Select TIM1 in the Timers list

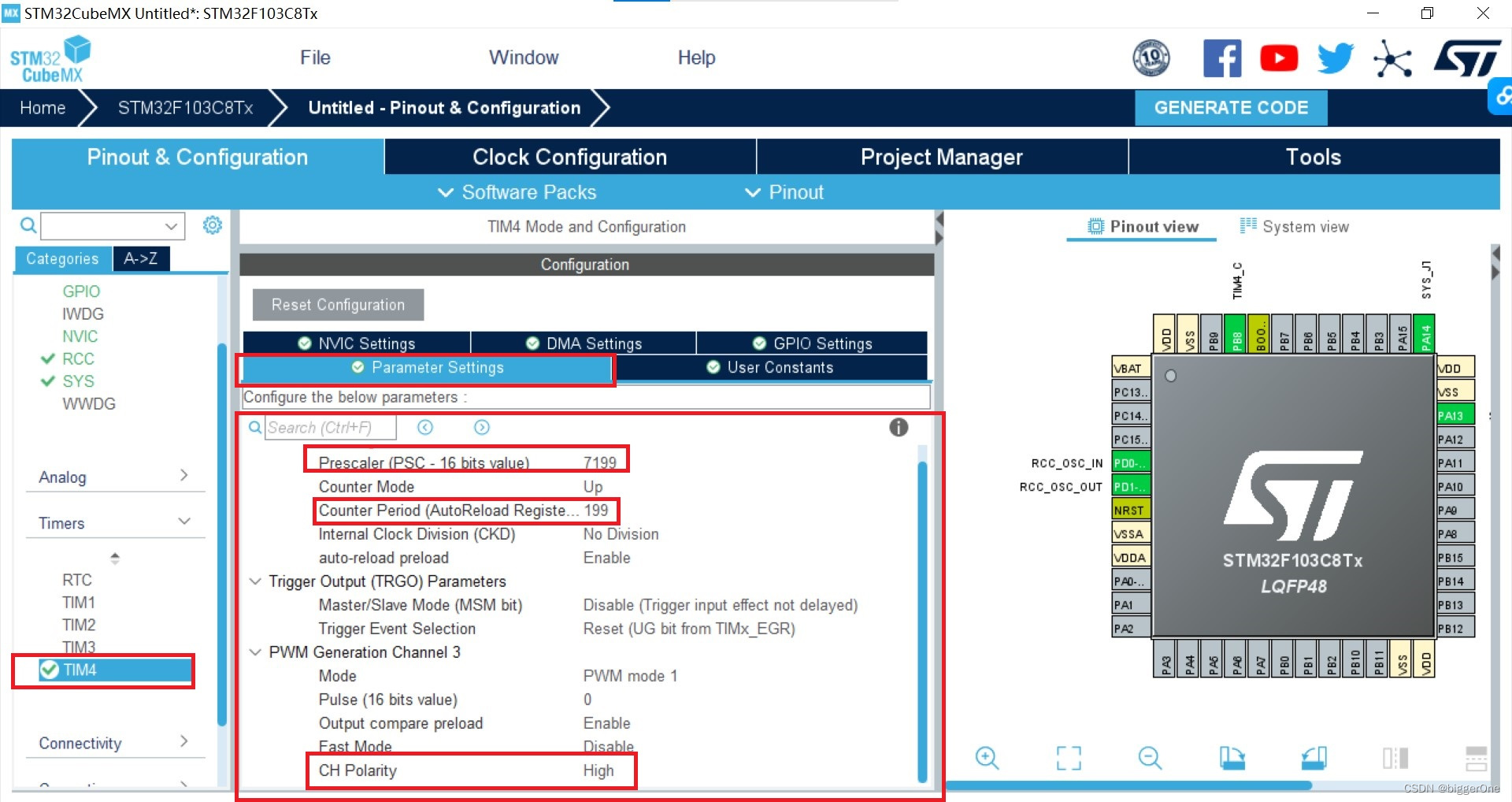point(78,602)
